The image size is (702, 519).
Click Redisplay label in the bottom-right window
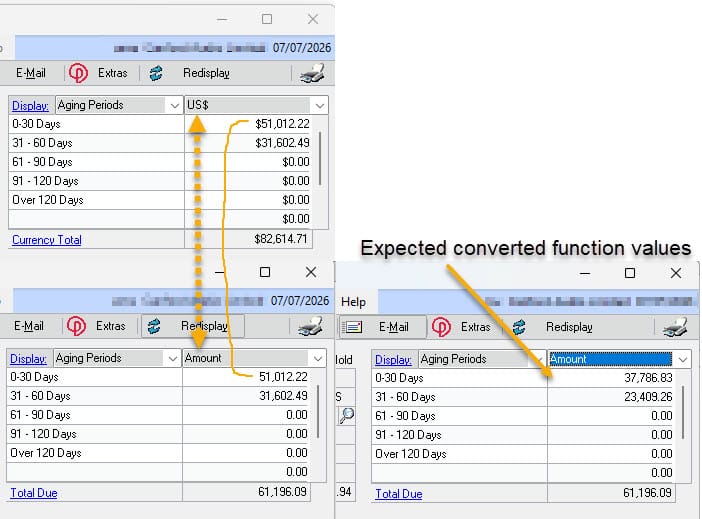tap(569, 327)
